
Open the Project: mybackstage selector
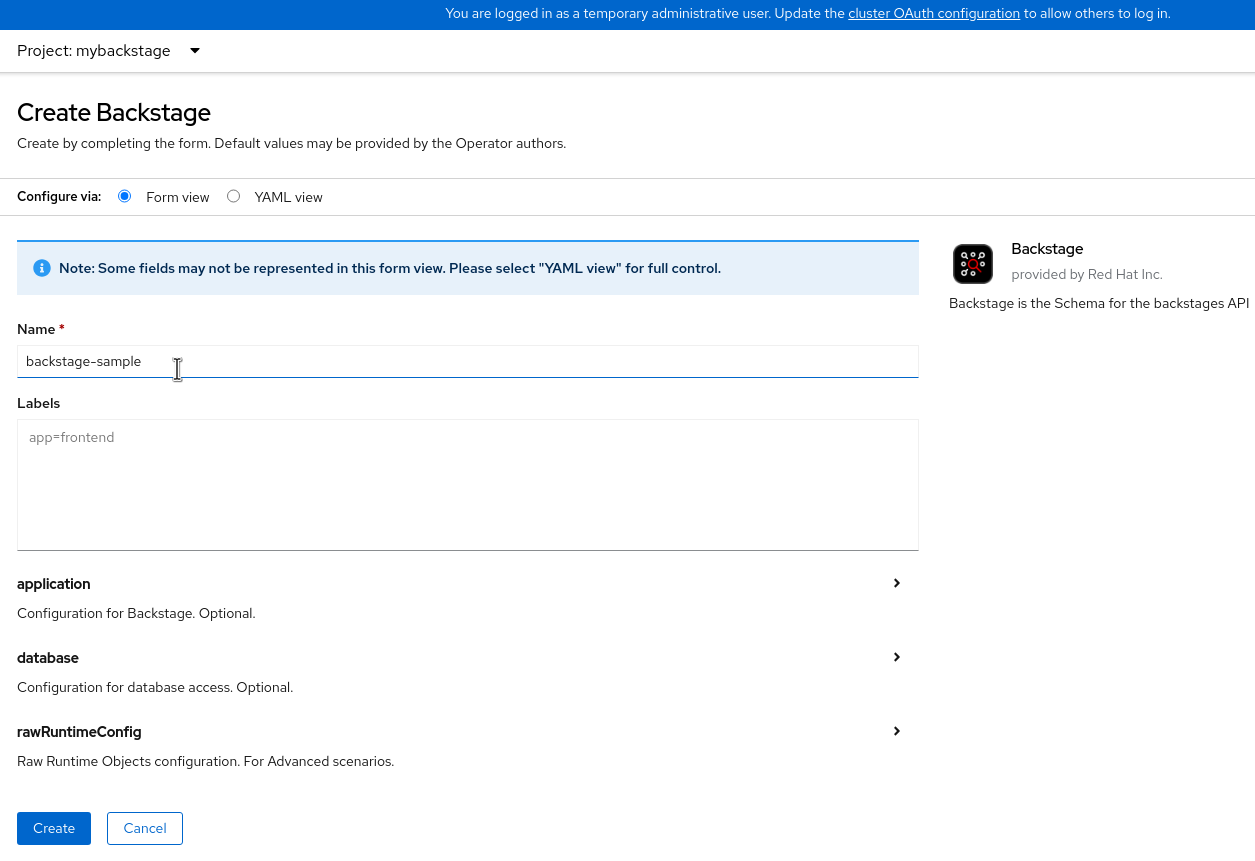(x=95, y=51)
